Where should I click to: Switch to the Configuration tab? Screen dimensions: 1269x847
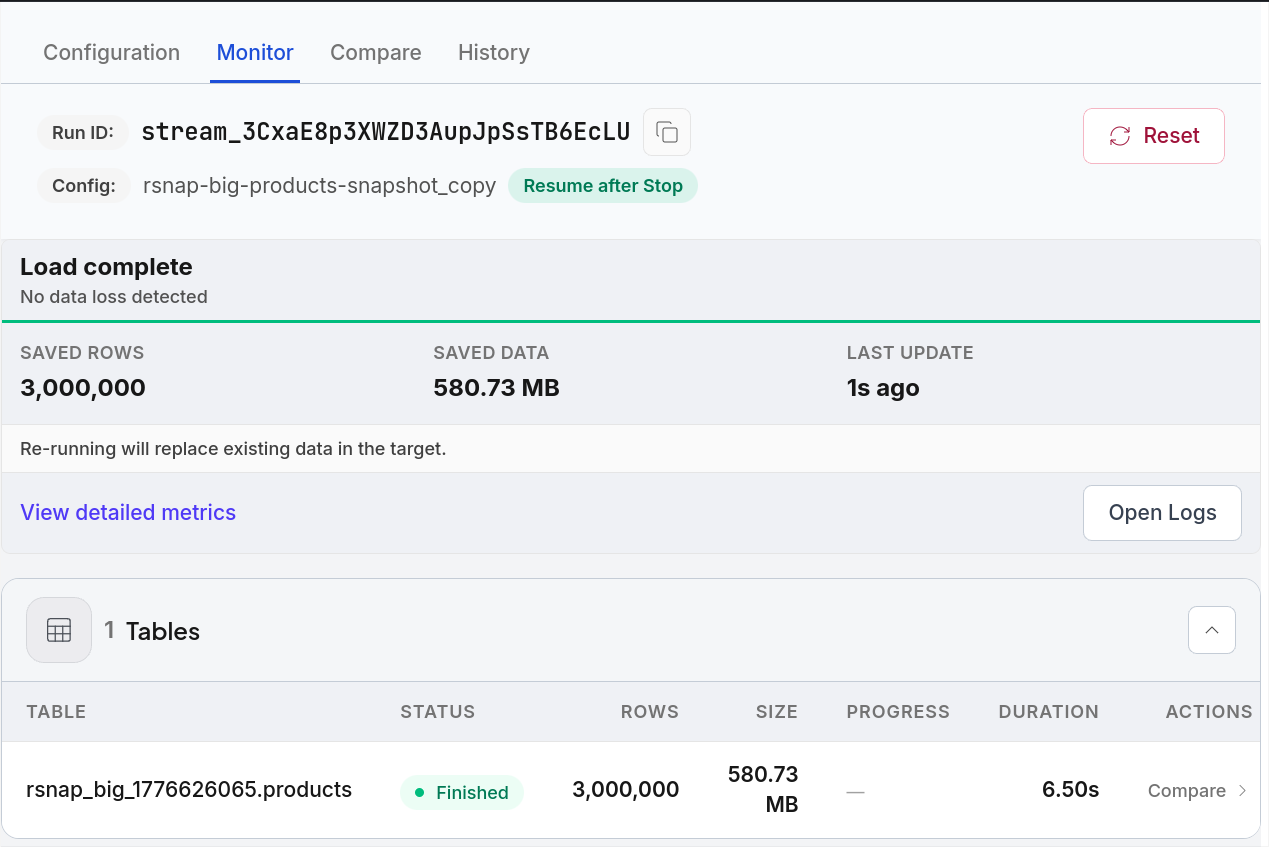(112, 52)
